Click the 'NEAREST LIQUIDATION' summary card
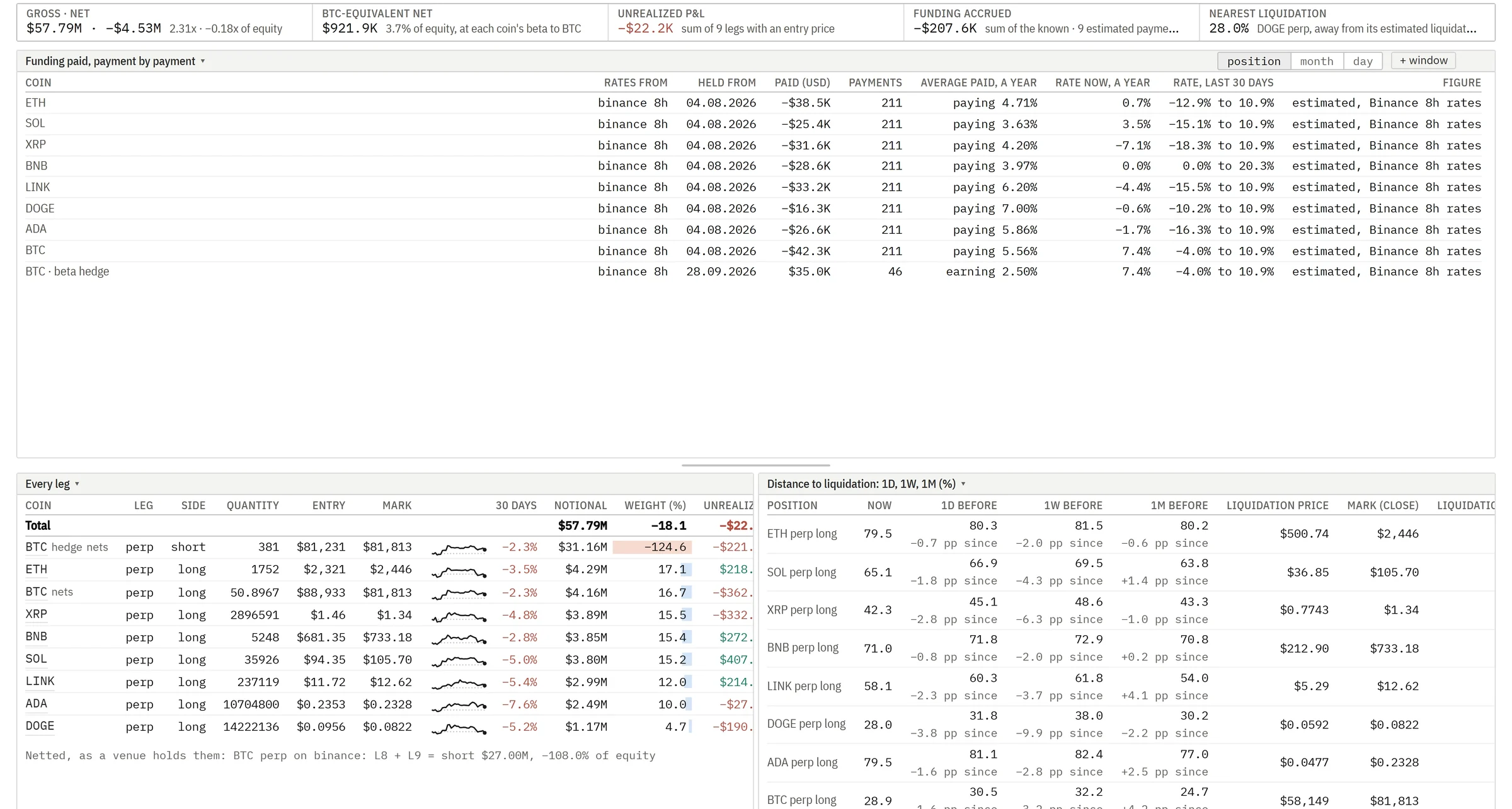The height and width of the screenshot is (809, 1512). (x=1347, y=22)
